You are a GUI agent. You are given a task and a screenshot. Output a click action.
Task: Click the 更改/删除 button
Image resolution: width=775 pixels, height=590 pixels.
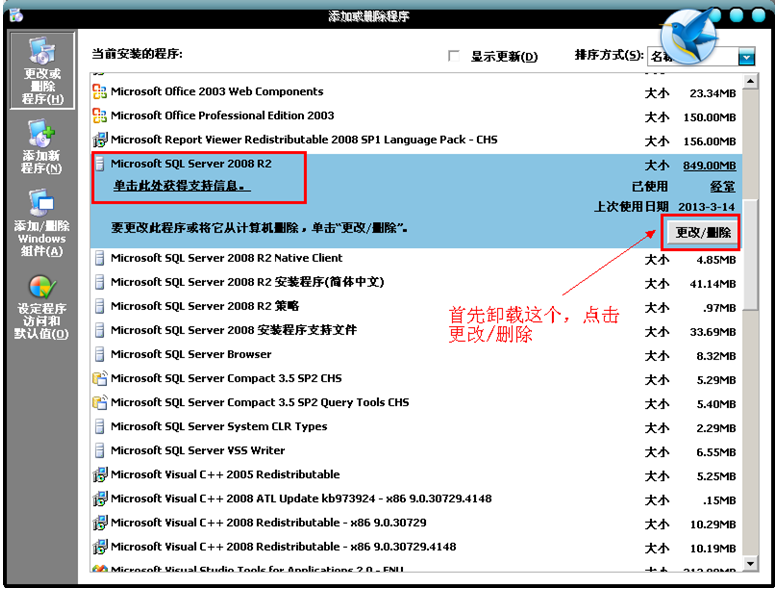[703, 232]
